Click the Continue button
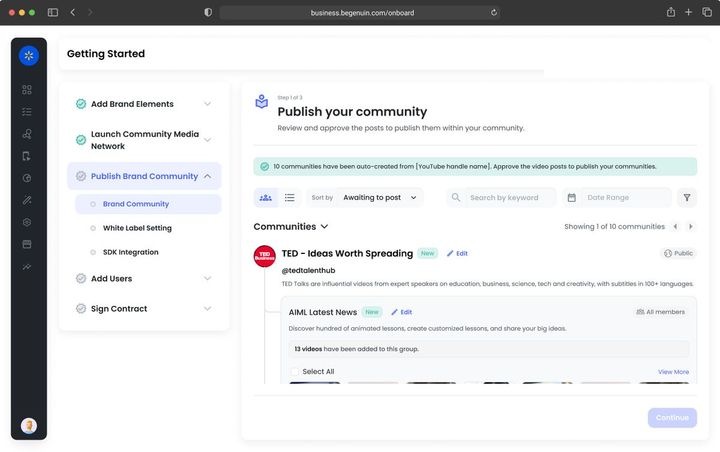The height and width of the screenshot is (452, 720). pyautogui.click(x=672, y=418)
